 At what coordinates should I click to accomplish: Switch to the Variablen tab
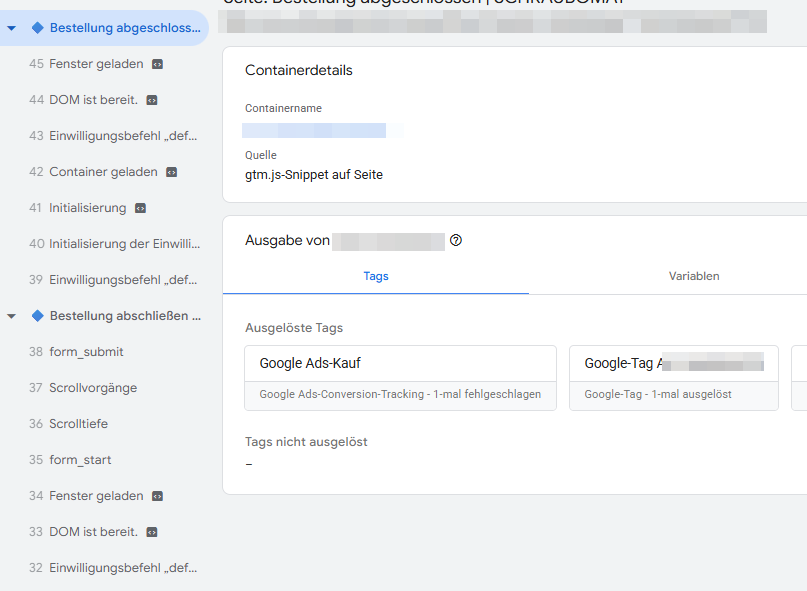tap(694, 276)
